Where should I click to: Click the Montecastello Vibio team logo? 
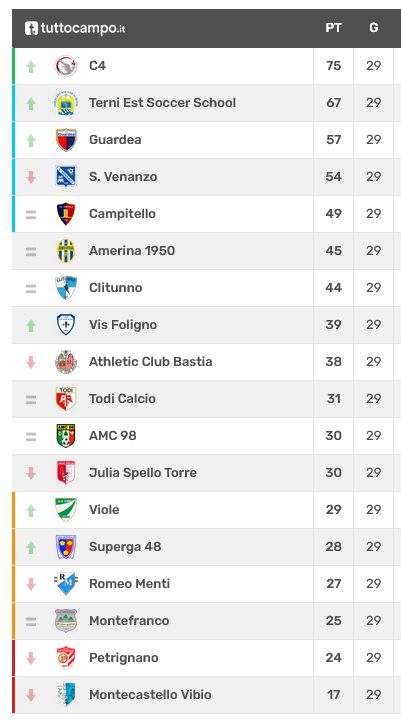[x=66, y=695]
